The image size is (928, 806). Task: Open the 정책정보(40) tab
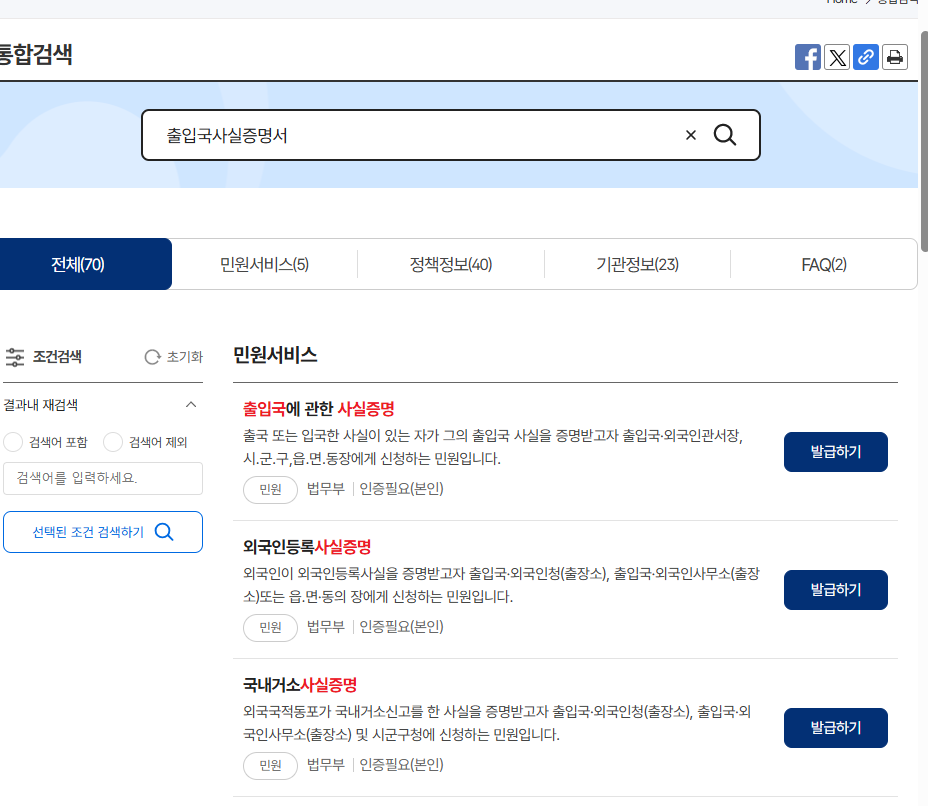[x=450, y=263]
